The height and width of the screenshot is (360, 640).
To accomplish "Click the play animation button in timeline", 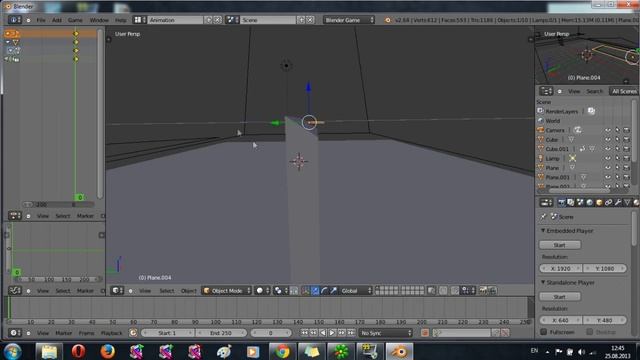I will coord(332,333).
